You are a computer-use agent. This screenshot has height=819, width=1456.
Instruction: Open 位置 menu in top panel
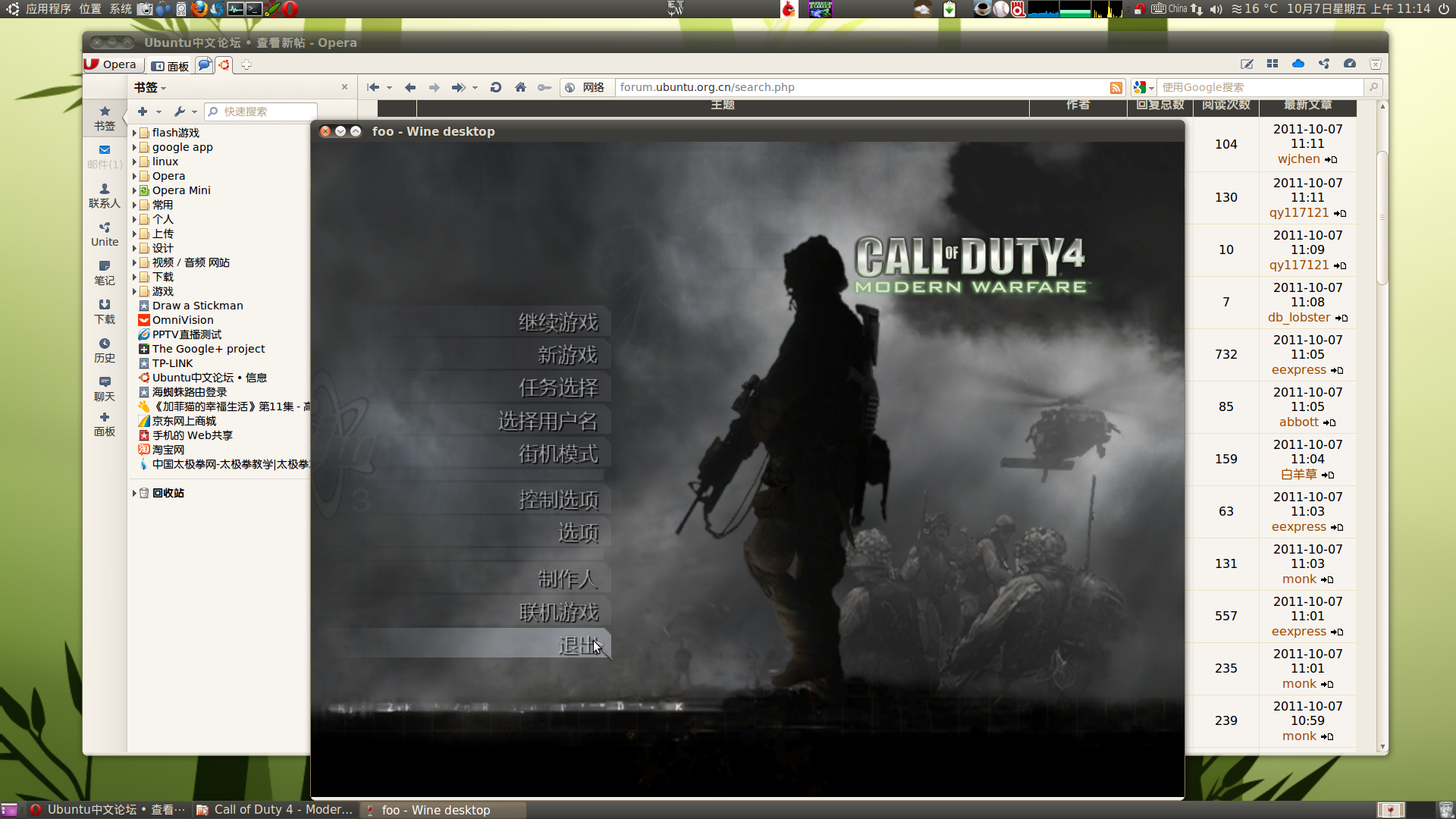tap(90, 9)
